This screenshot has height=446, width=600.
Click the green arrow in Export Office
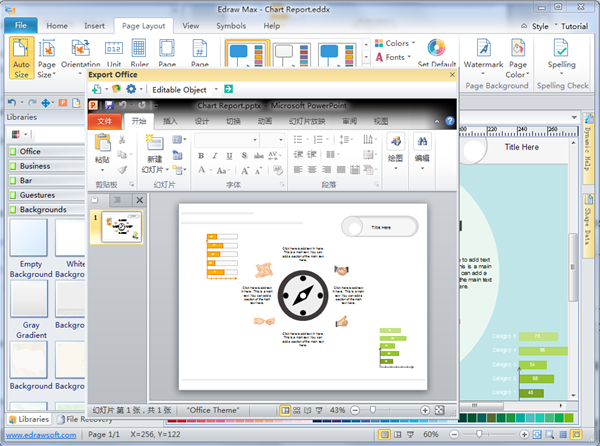(x=228, y=89)
